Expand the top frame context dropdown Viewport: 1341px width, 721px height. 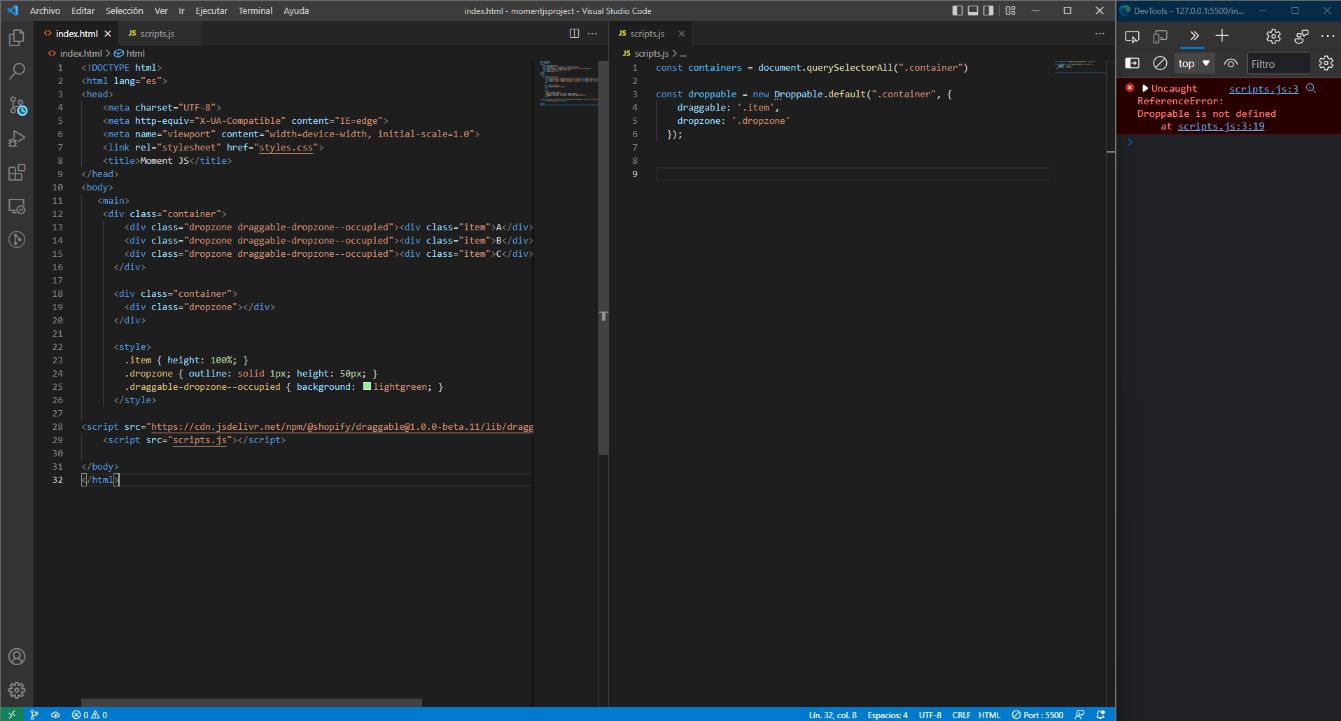1192,62
